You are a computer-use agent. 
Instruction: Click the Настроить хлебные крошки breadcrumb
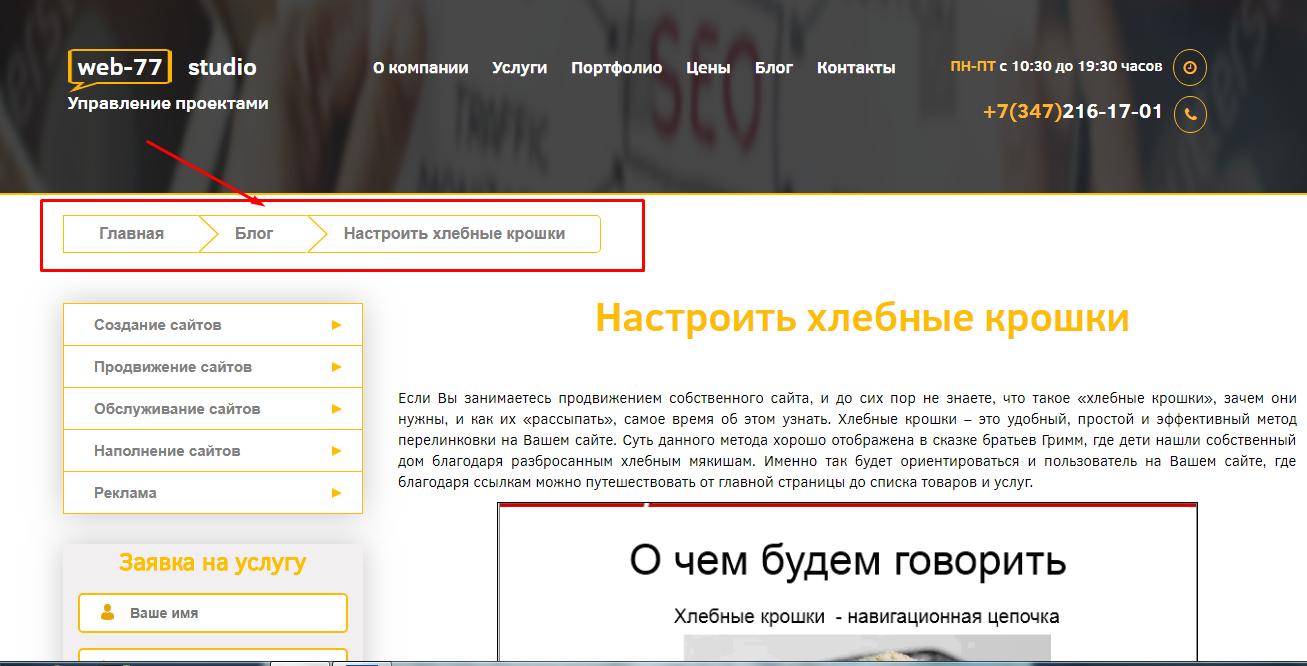(454, 234)
